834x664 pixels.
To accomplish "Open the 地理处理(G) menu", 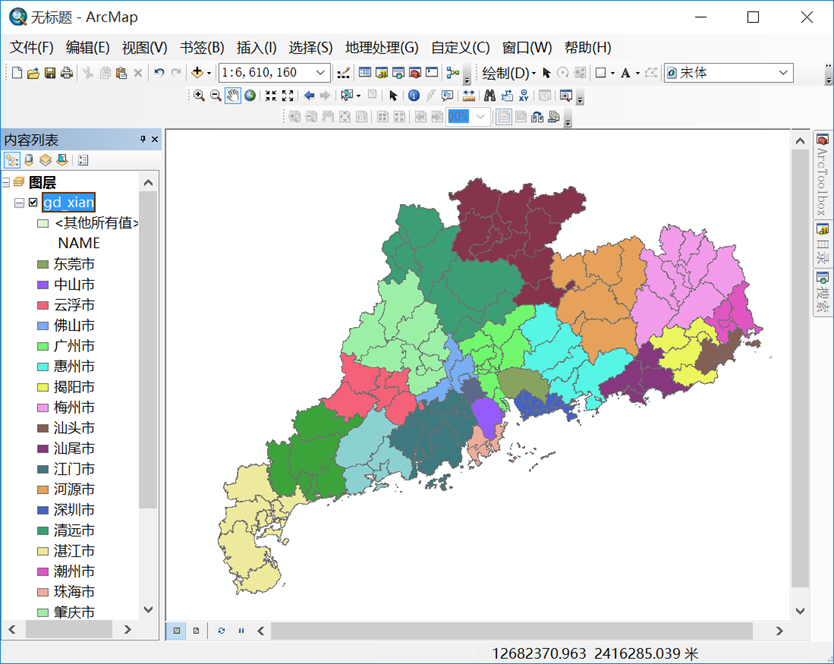I will click(x=381, y=47).
